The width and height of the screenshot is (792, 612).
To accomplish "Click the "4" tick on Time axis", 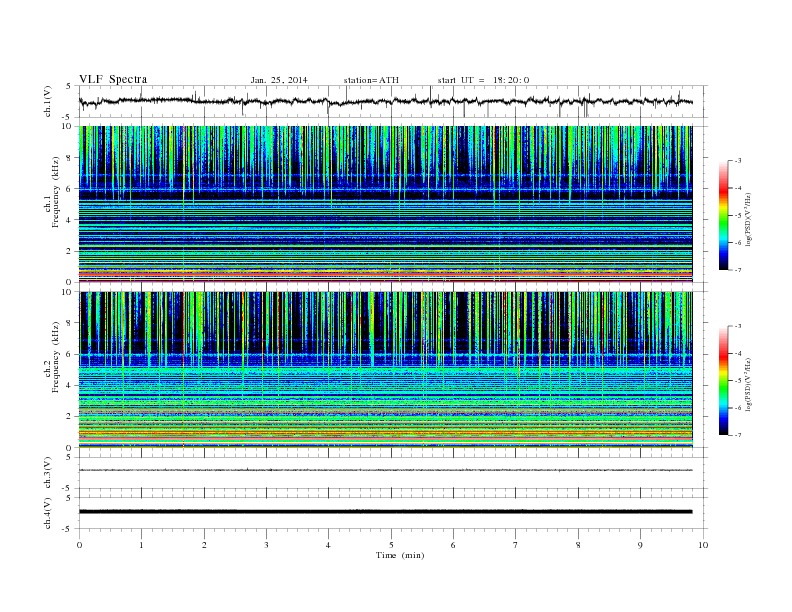I will pos(328,545).
